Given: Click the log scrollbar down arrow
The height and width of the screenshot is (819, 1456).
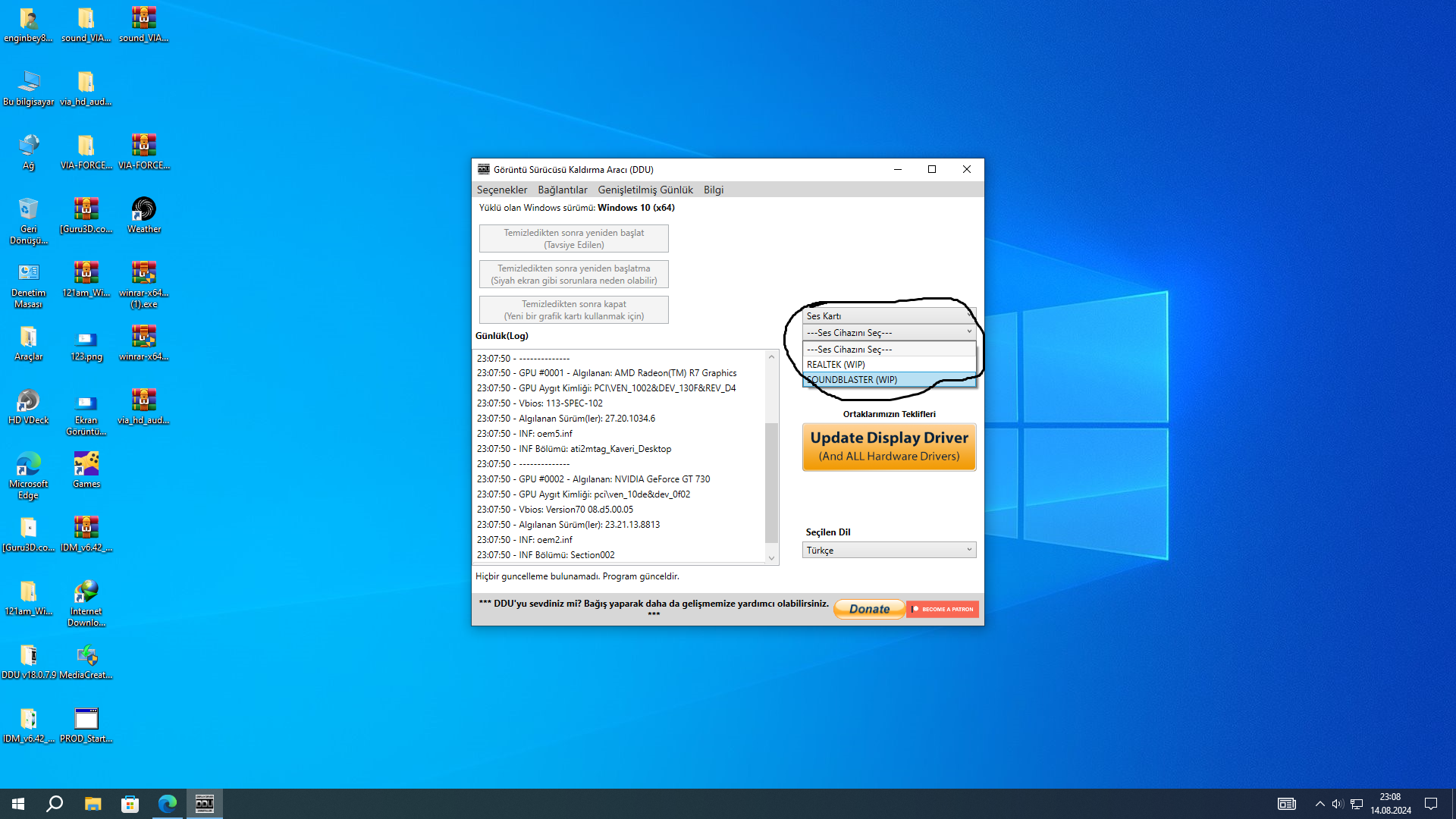Looking at the screenshot, I should click(x=771, y=558).
